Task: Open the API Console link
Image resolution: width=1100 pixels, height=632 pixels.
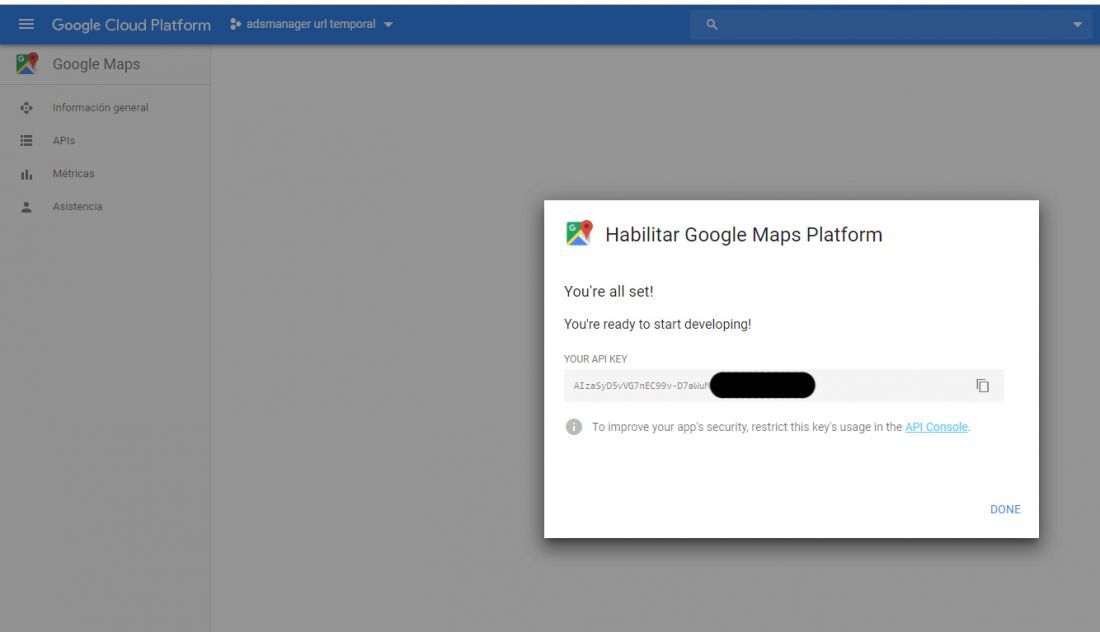Action: coord(936,426)
